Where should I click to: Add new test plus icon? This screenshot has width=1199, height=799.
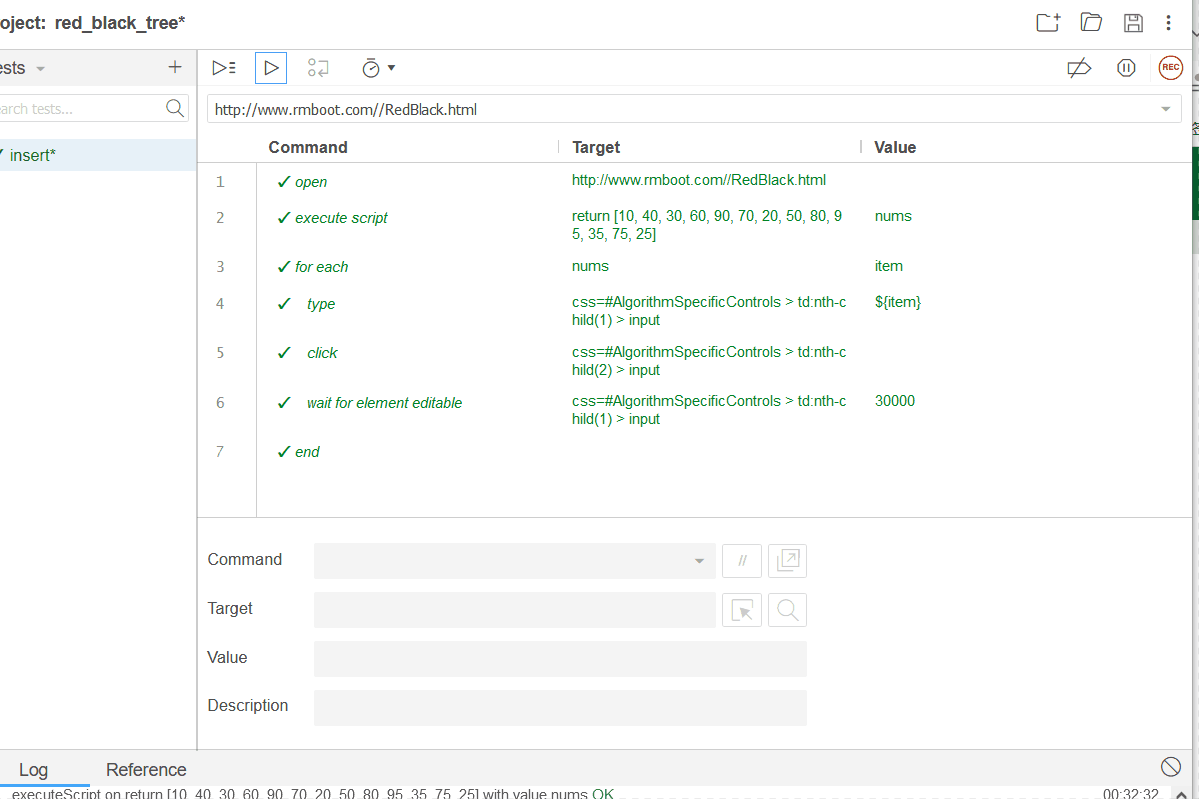[175, 67]
